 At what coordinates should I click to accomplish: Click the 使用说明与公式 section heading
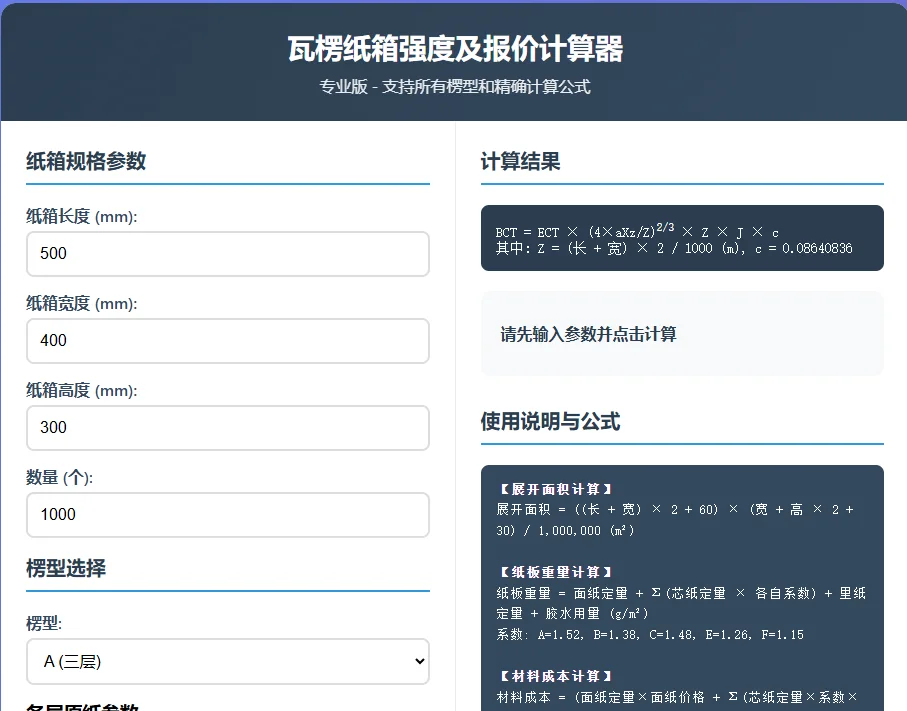click(x=551, y=421)
